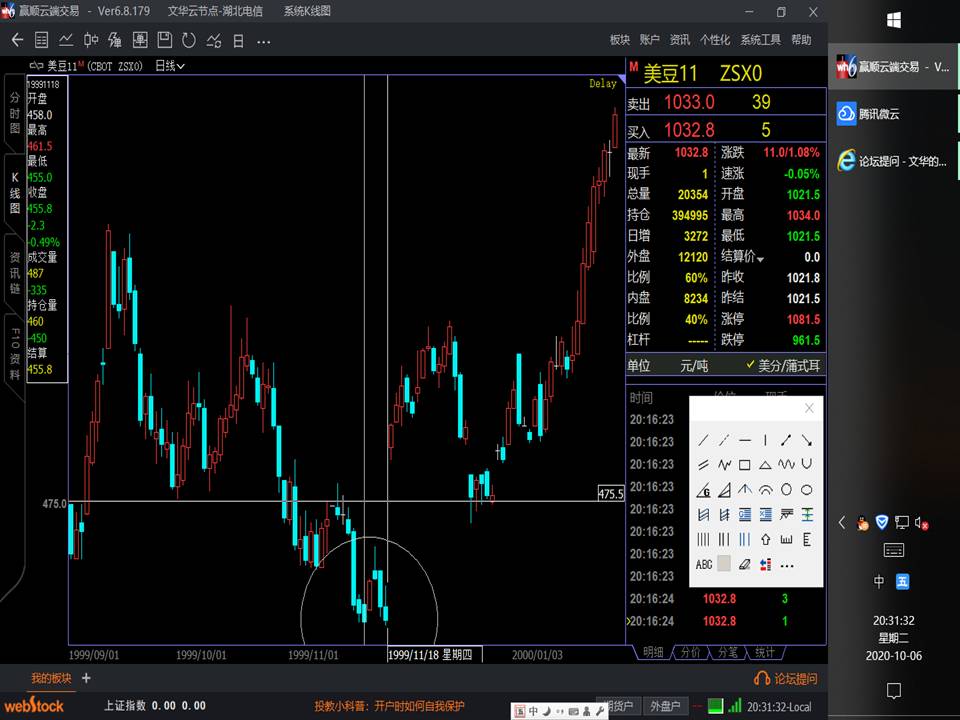Choose the up arrow marker tool

[x=765, y=540]
